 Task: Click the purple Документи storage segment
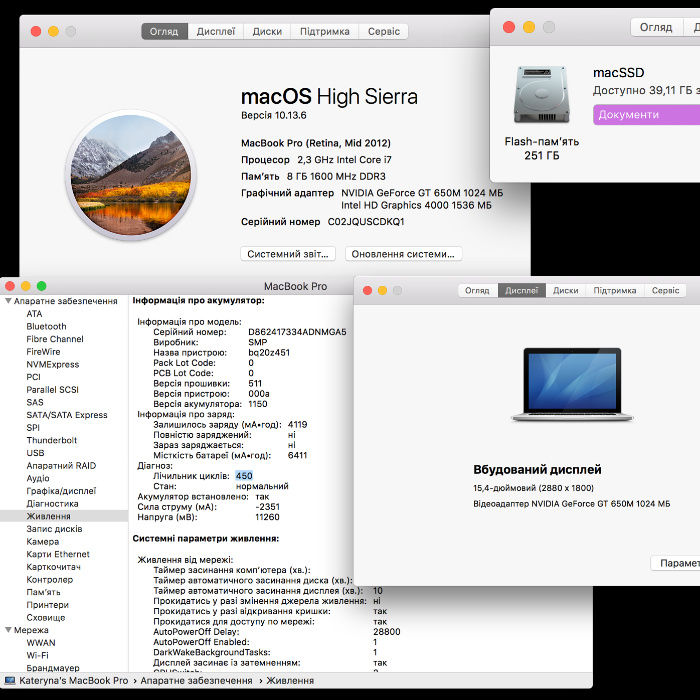point(646,115)
